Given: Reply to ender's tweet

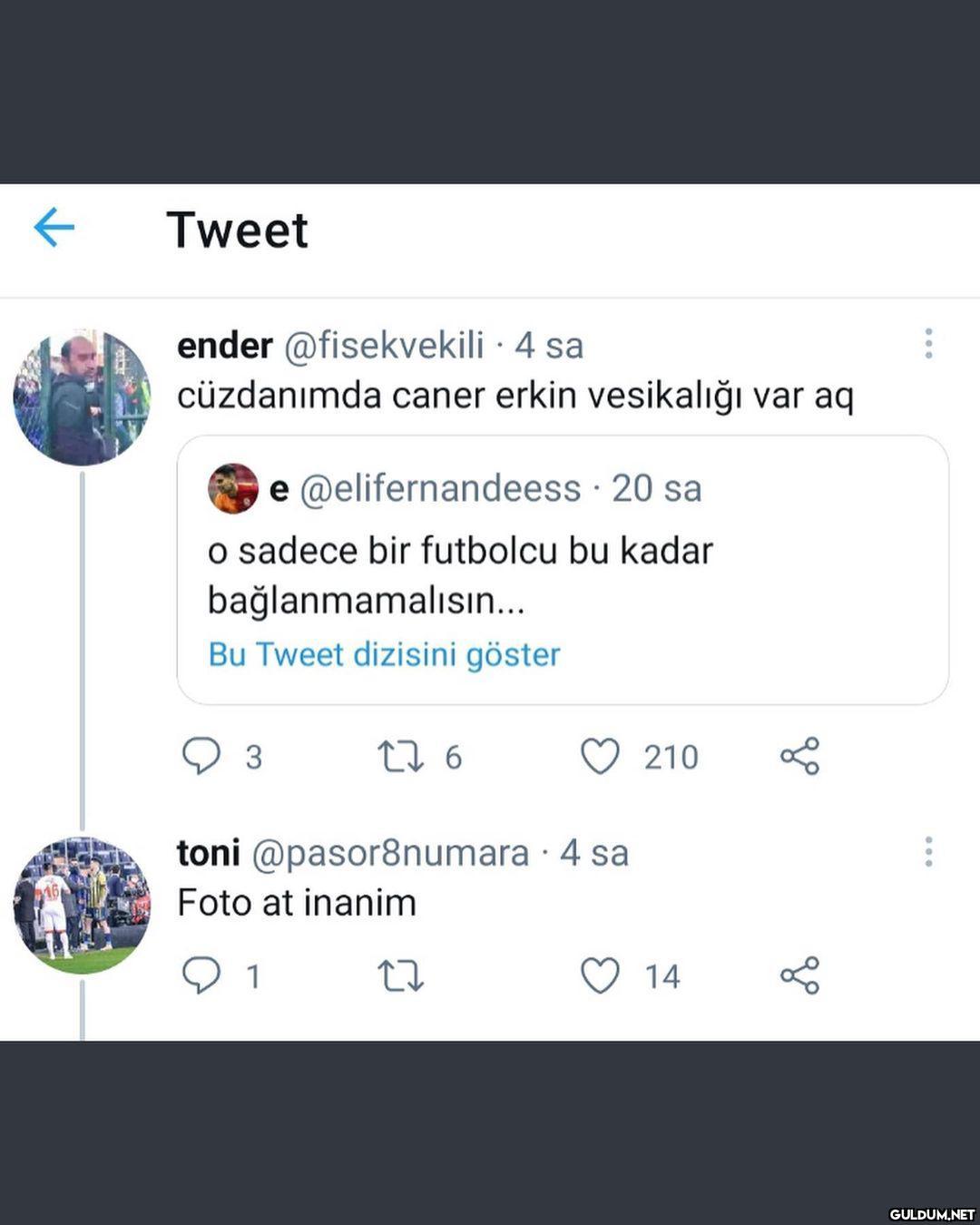Looking at the screenshot, I should point(201,756).
